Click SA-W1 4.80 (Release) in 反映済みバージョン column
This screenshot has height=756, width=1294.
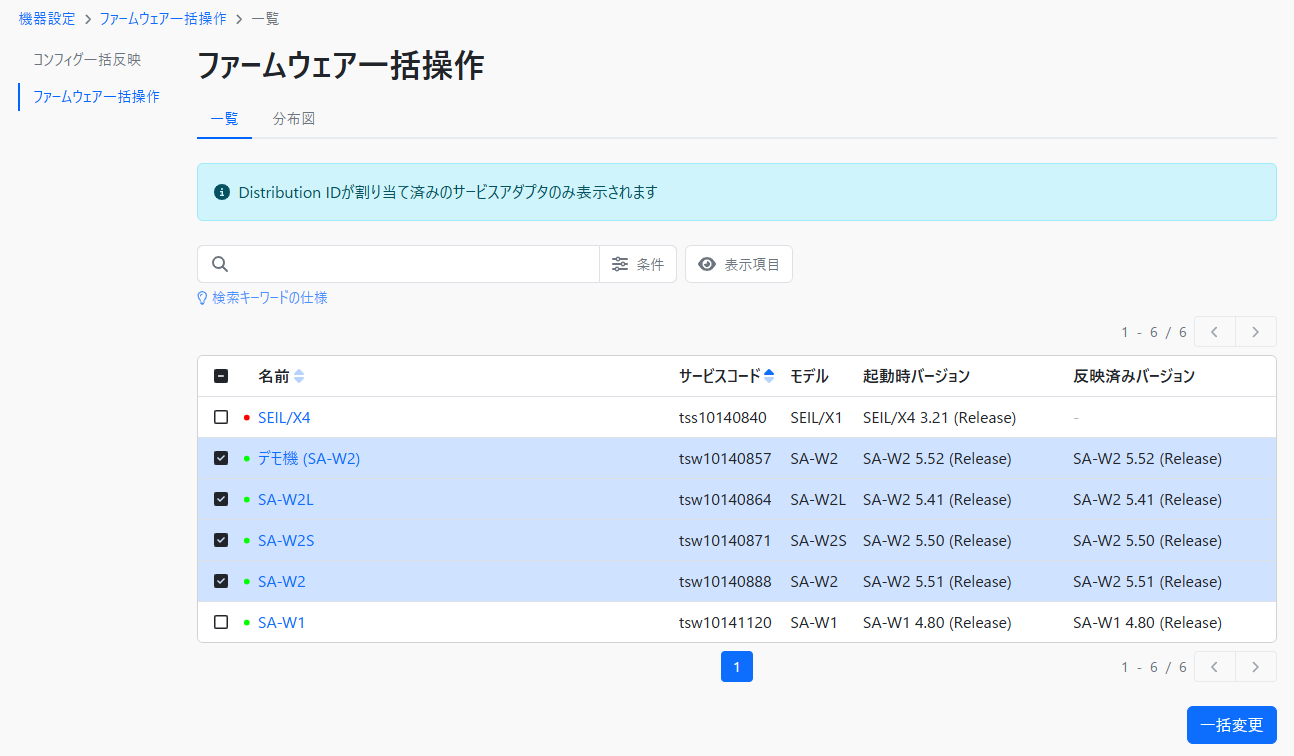1147,622
